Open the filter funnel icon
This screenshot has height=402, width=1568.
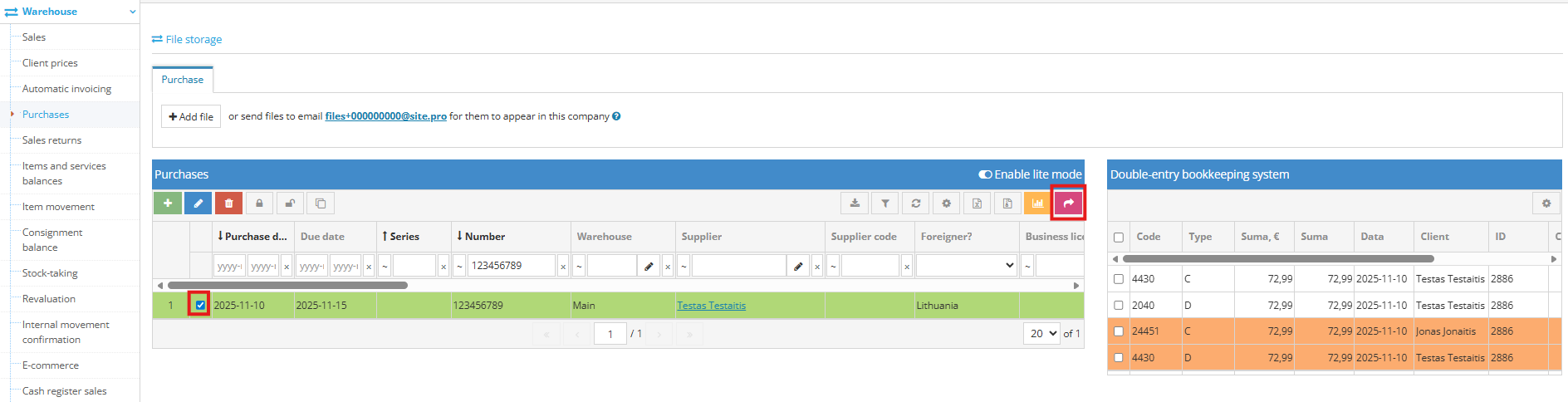(x=885, y=203)
